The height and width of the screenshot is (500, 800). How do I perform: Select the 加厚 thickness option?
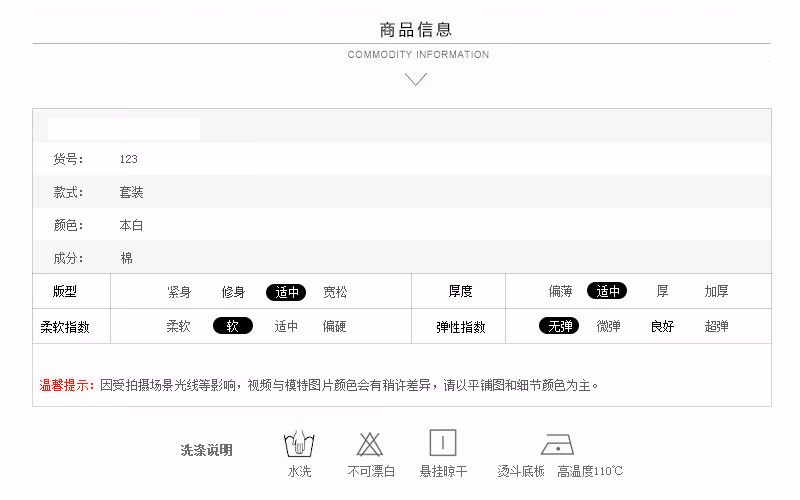tap(716, 291)
